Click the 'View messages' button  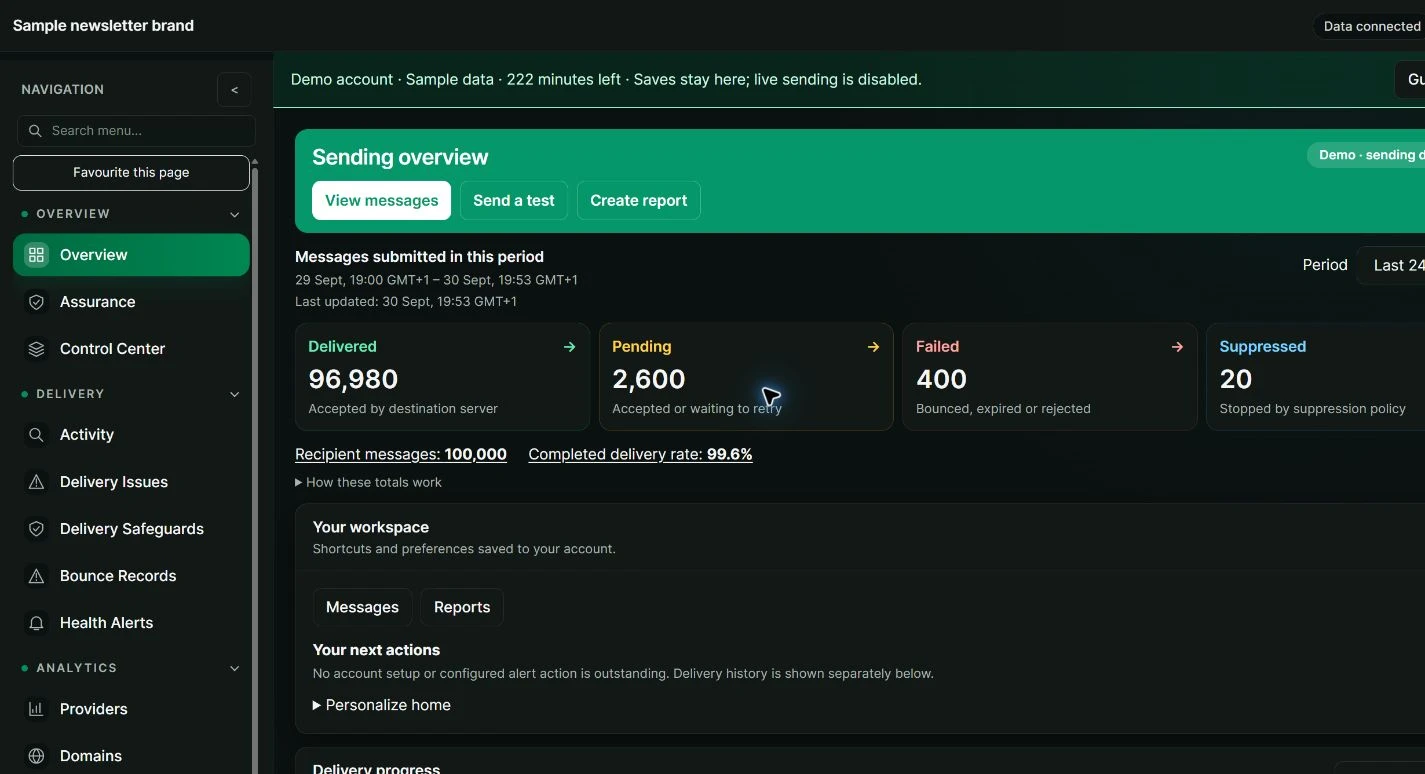tap(381, 200)
